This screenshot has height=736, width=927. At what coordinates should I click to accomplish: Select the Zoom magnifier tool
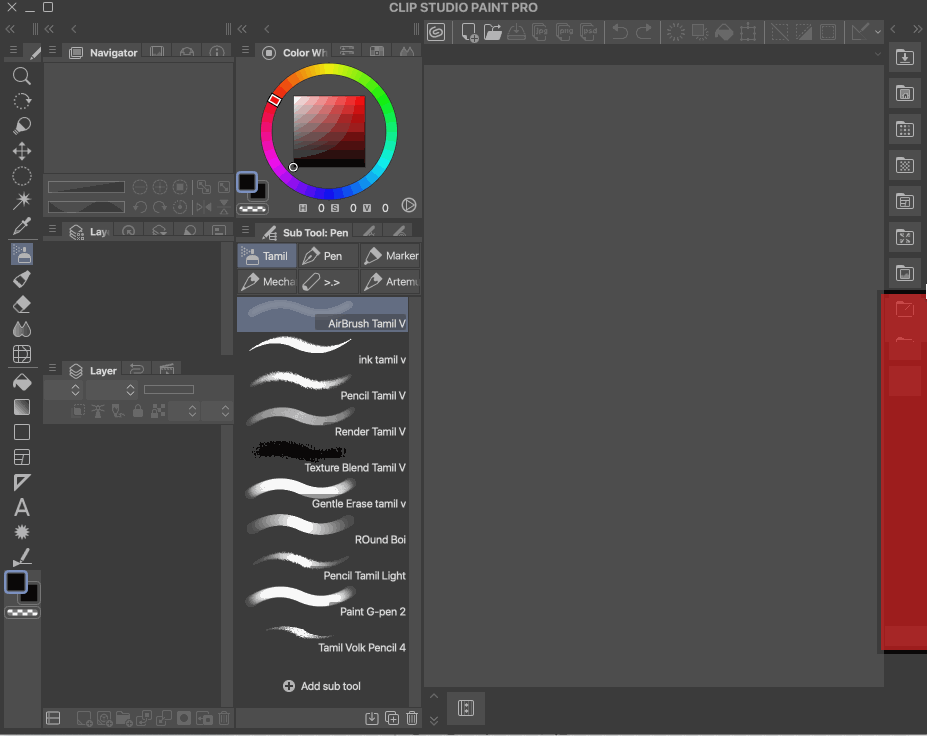pyautogui.click(x=21, y=76)
